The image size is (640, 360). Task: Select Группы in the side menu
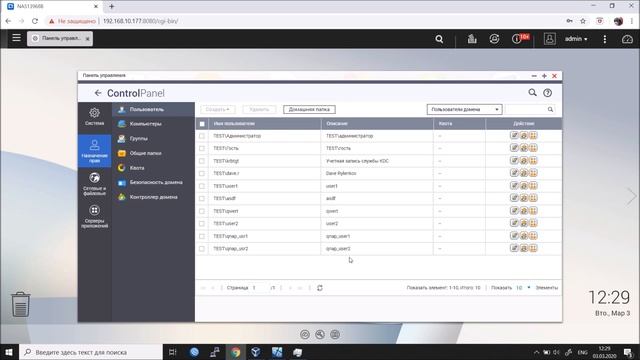coord(153,138)
